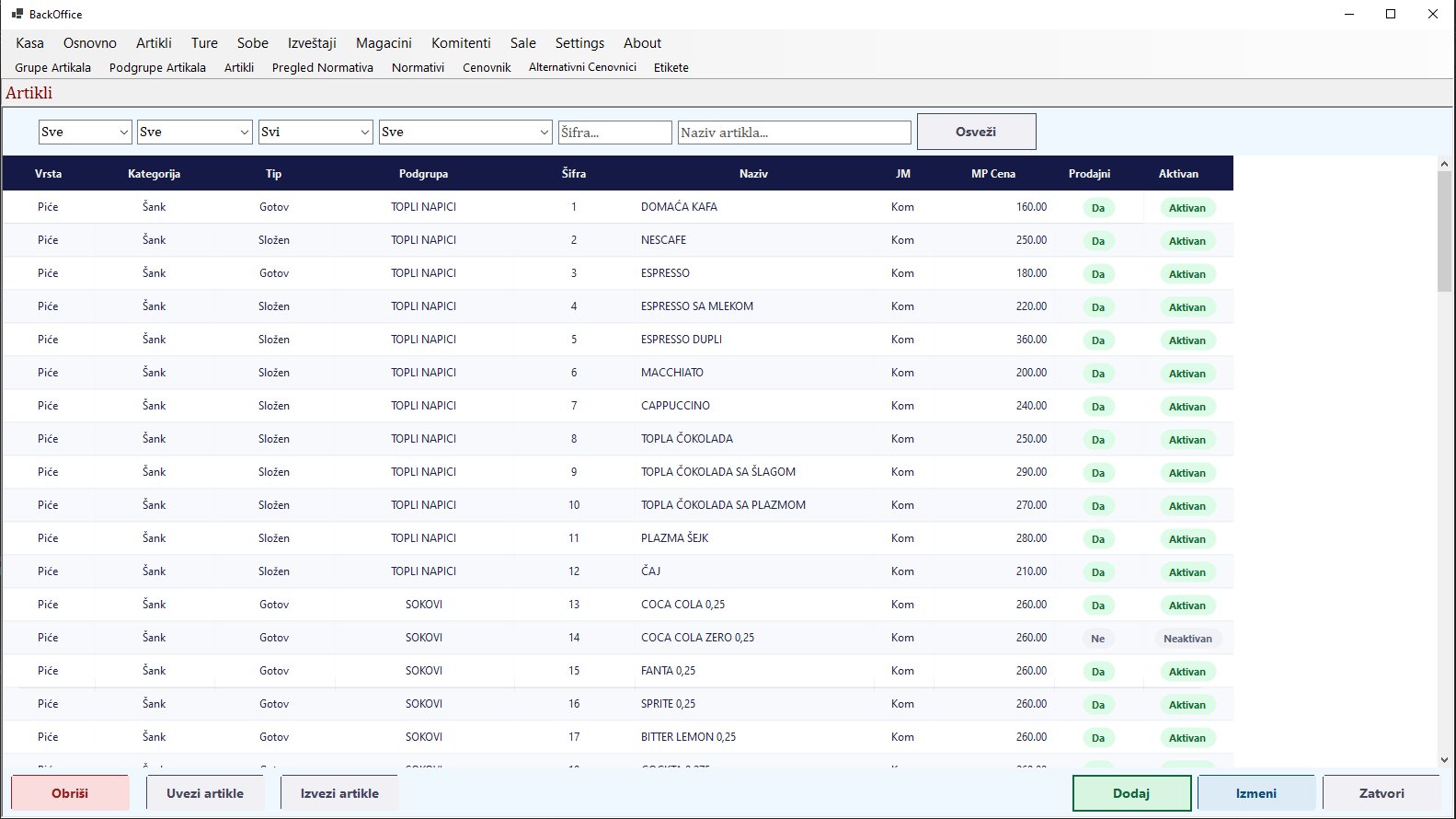1456x819 pixels.
Task: Open the Settings menu
Action: [x=579, y=43]
